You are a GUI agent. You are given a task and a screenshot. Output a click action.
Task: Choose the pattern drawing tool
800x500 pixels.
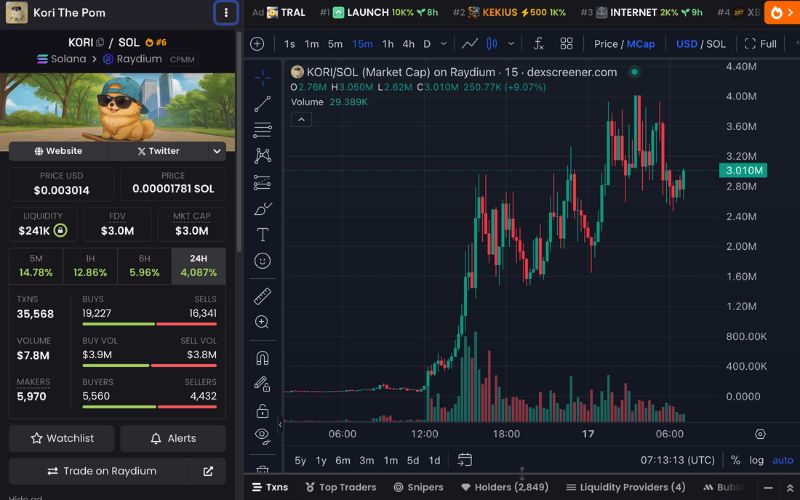pyautogui.click(x=262, y=156)
